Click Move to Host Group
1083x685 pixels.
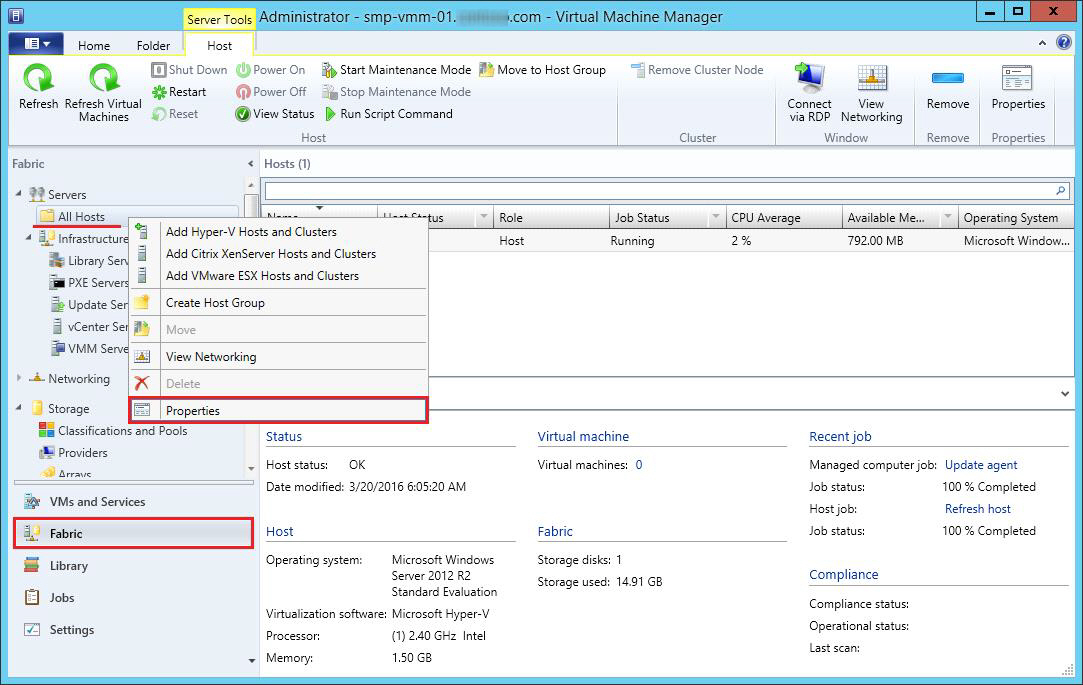pyautogui.click(x=543, y=70)
